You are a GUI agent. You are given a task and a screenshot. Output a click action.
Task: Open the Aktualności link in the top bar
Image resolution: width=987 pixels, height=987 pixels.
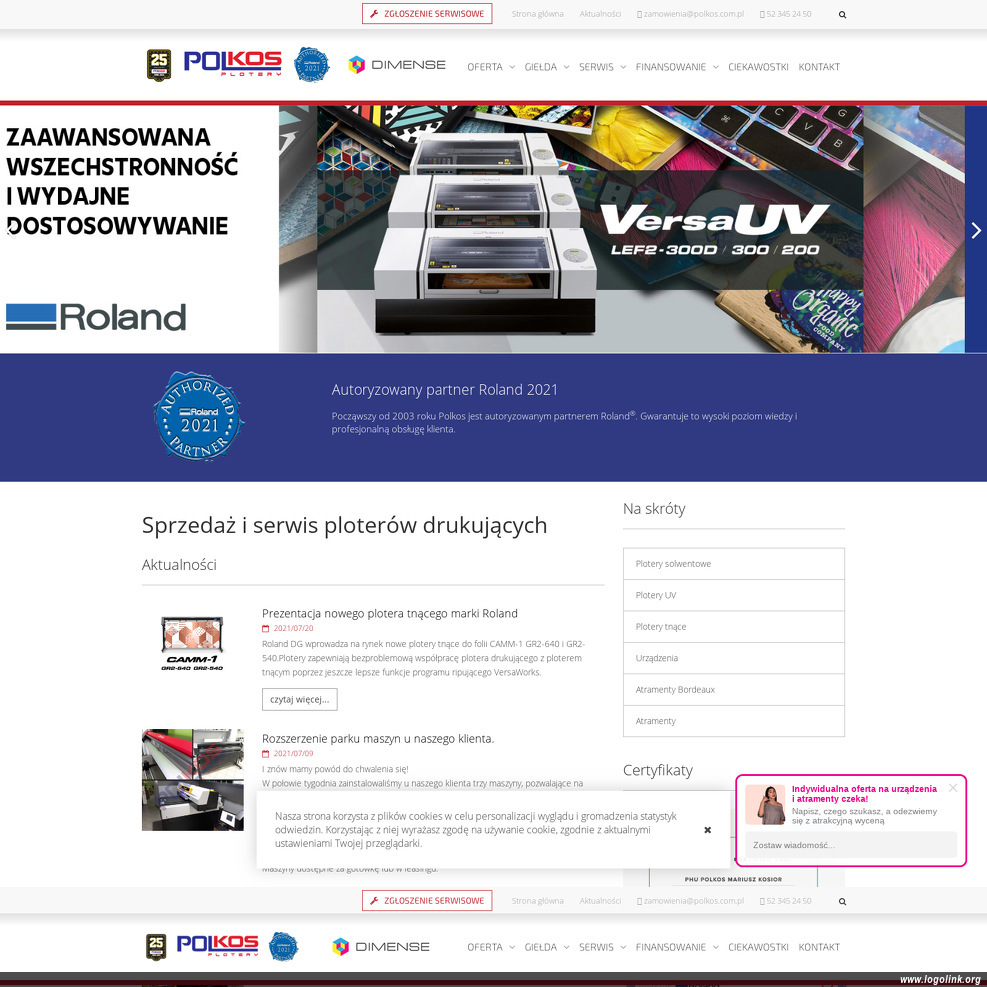(600, 14)
